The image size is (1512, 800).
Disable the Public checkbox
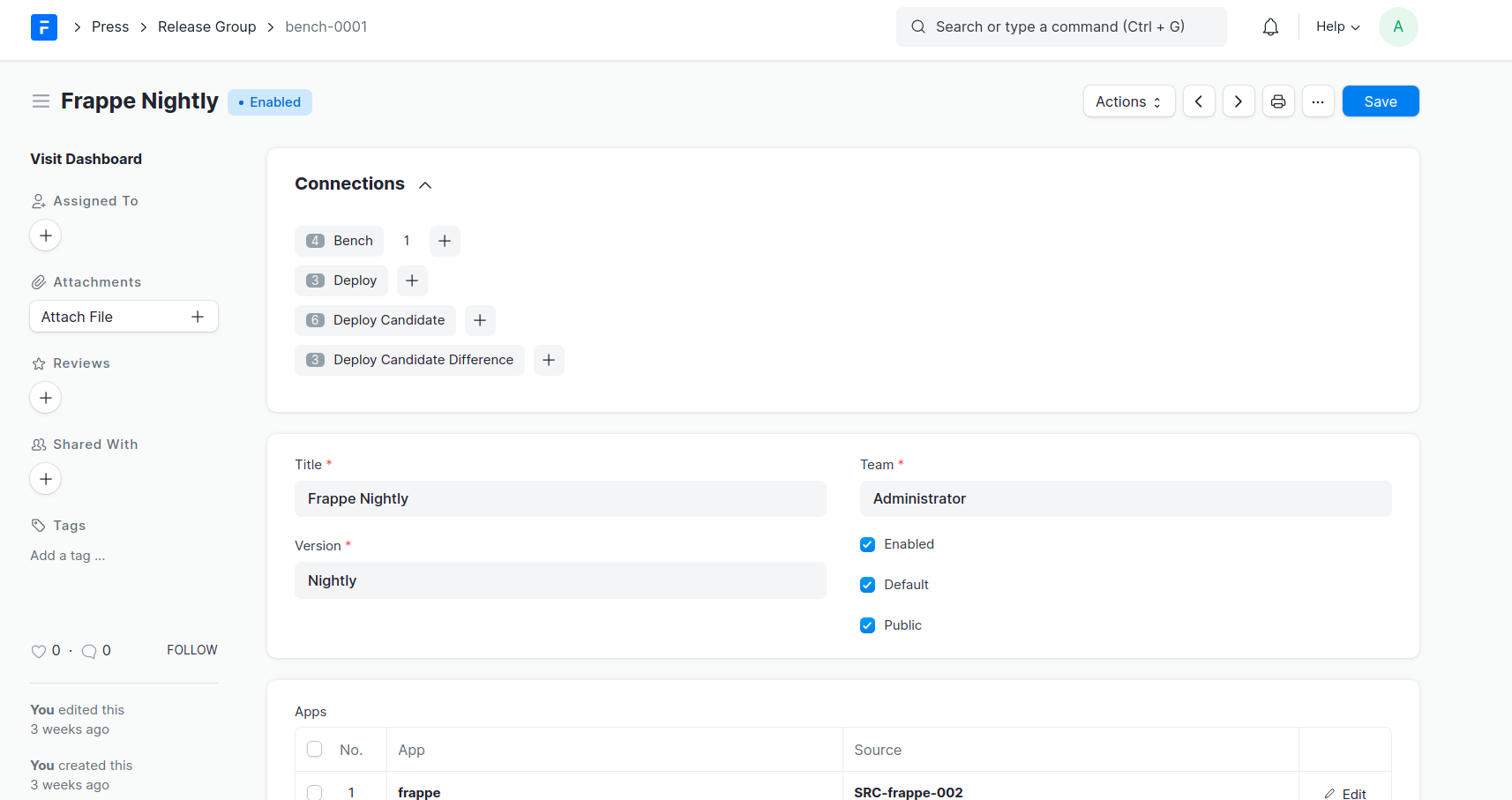(868, 625)
